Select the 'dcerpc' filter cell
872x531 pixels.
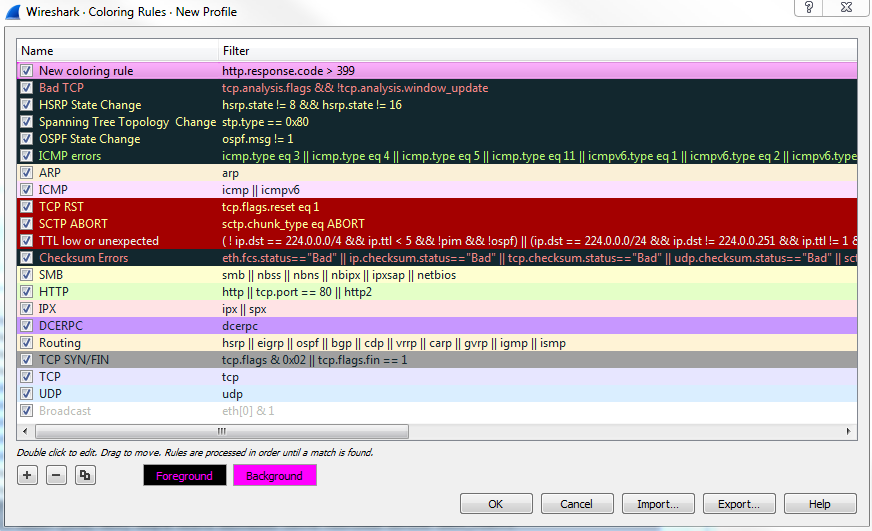(x=240, y=326)
